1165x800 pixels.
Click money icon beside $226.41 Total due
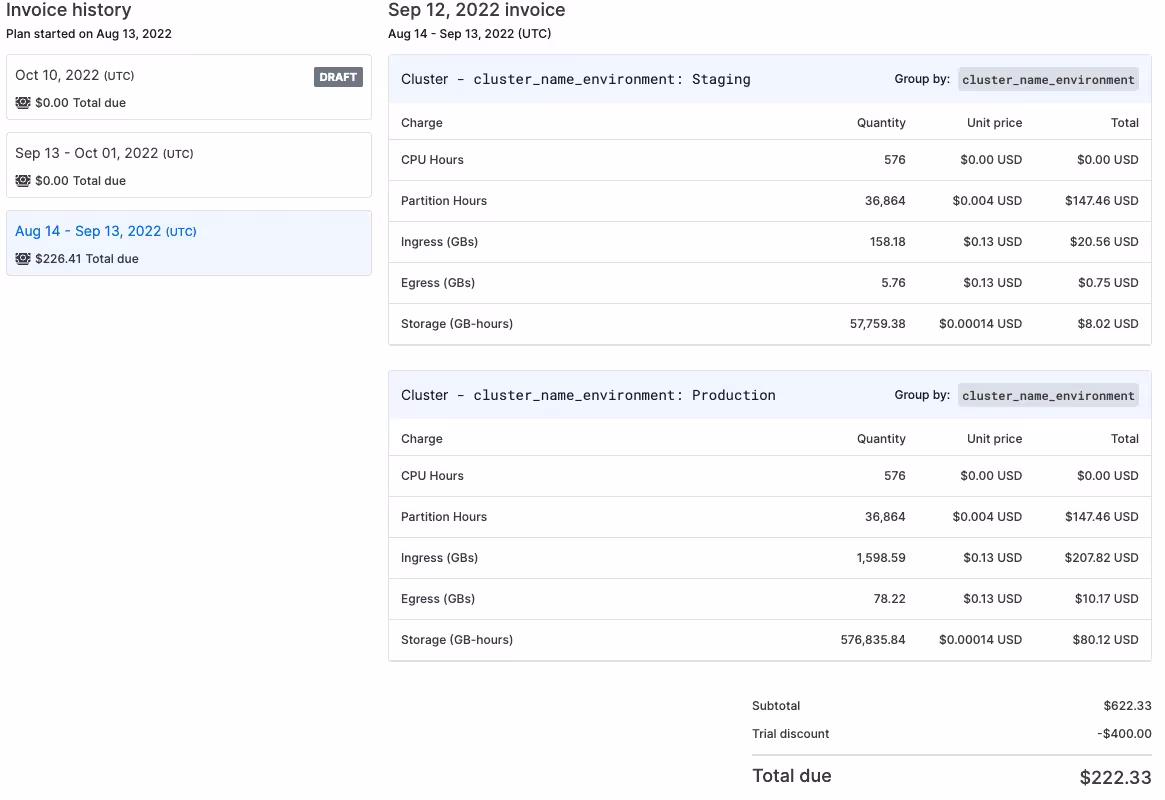coord(23,258)
